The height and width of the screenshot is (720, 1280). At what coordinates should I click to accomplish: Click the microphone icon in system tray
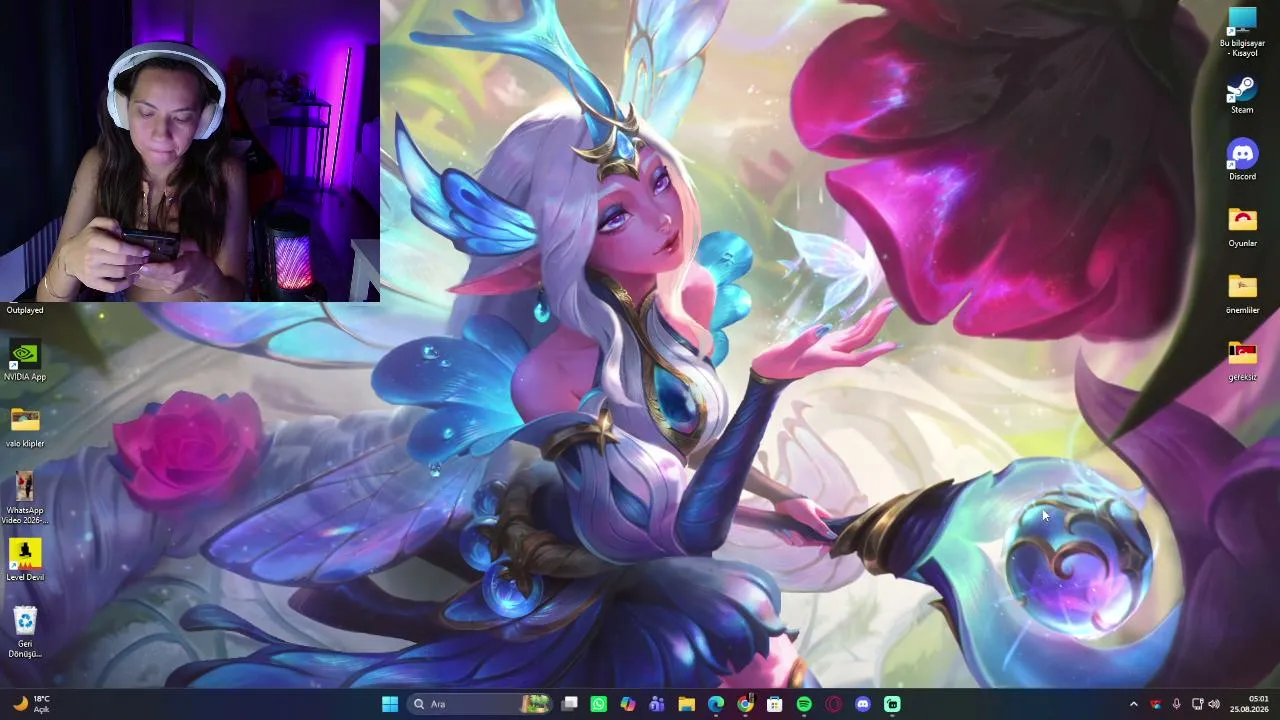[1176, 704]
